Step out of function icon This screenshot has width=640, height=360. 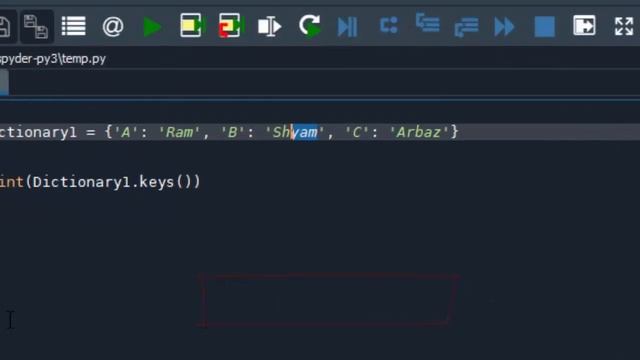click(x=466, y=27)
